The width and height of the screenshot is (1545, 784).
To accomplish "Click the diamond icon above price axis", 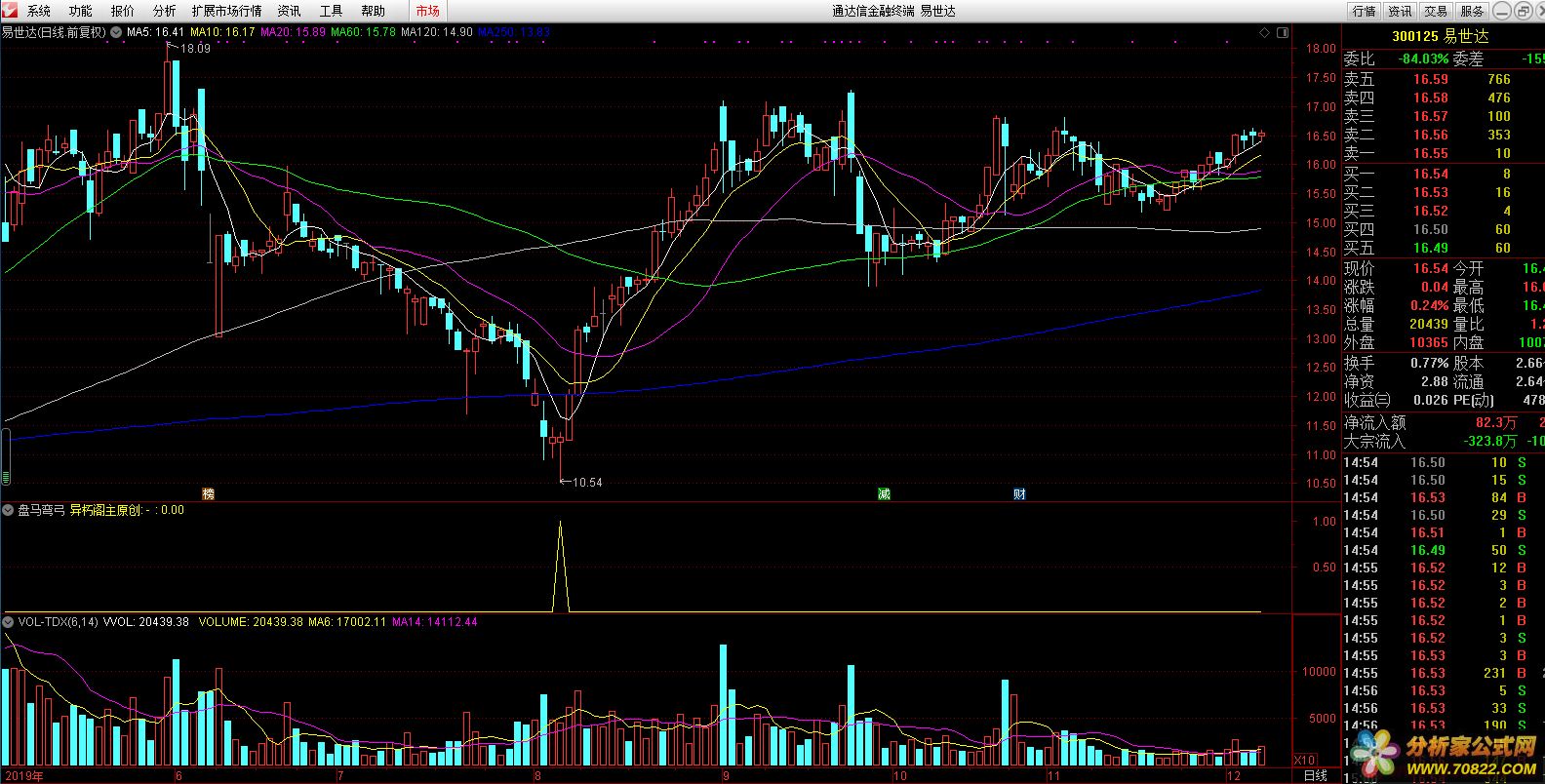I will (x=1265, y=32).
